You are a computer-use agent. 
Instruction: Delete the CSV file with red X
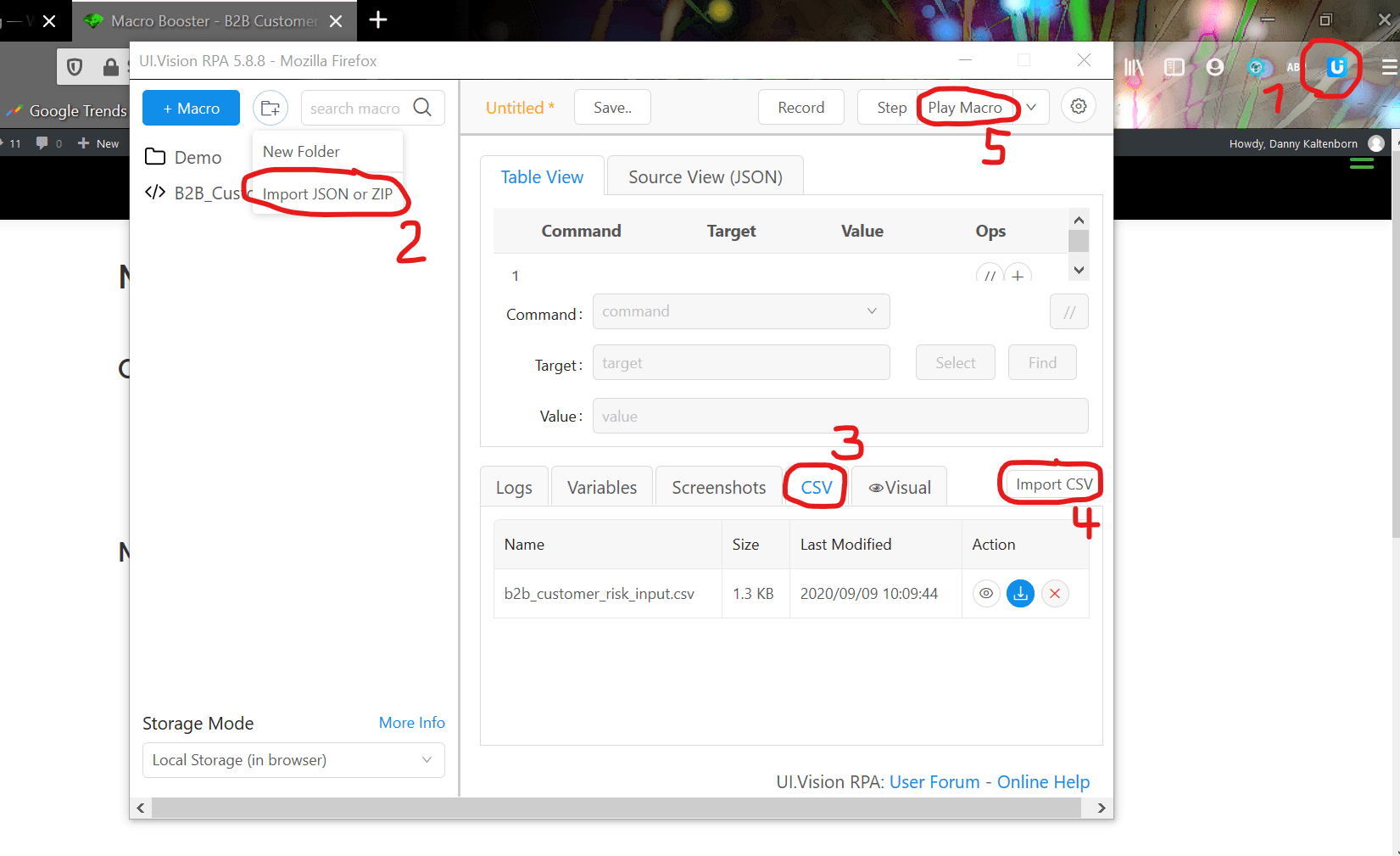tap(1055, 594)
